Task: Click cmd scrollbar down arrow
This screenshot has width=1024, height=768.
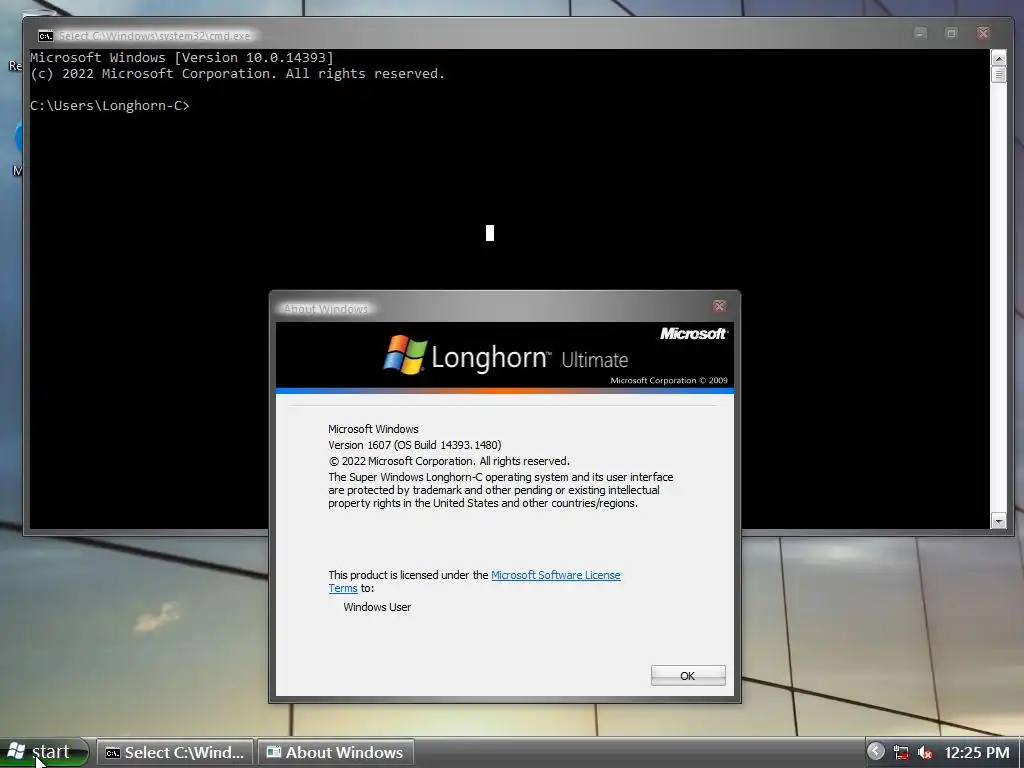Action: [999, 520]
